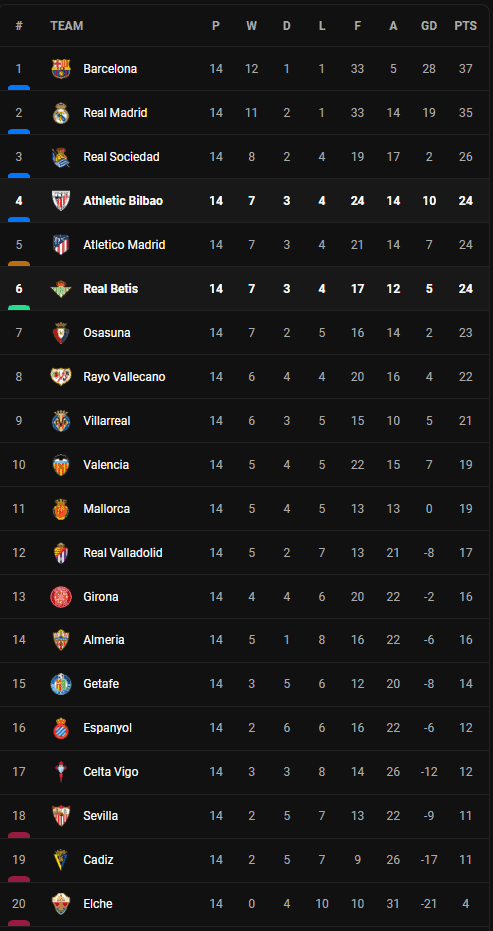This screenshot has width=493, height=931.
Task: Click the Barcelona club crest
Action: [x=61, y=69]
